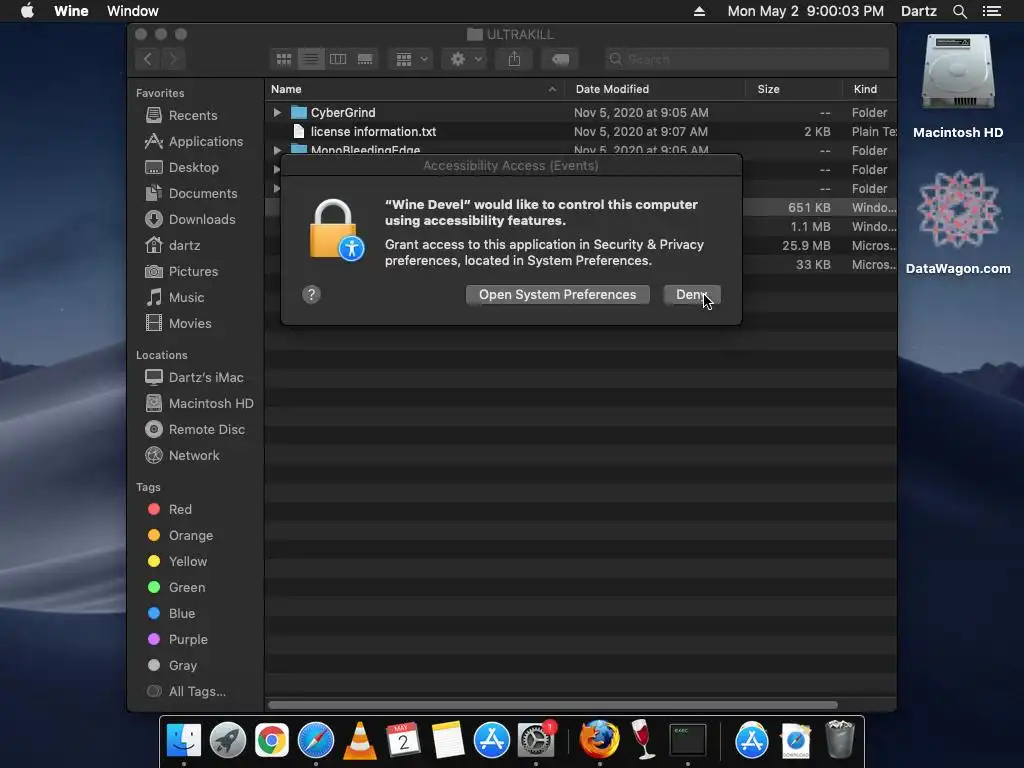
Task: Switch Finder to gallery view
Action: coord(365,59)
